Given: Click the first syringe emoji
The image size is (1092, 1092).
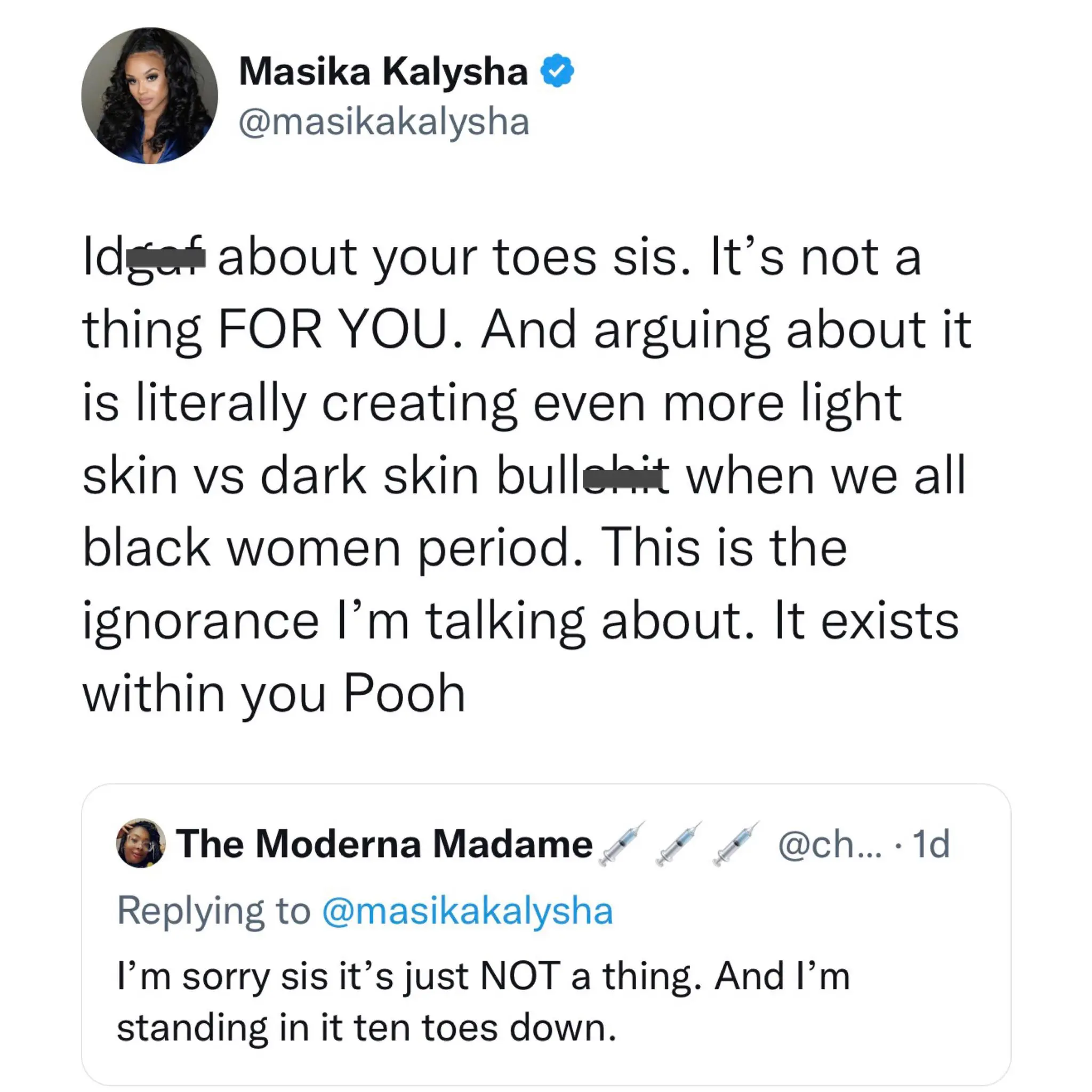Looking at the screenshot, I should [622, 844].
